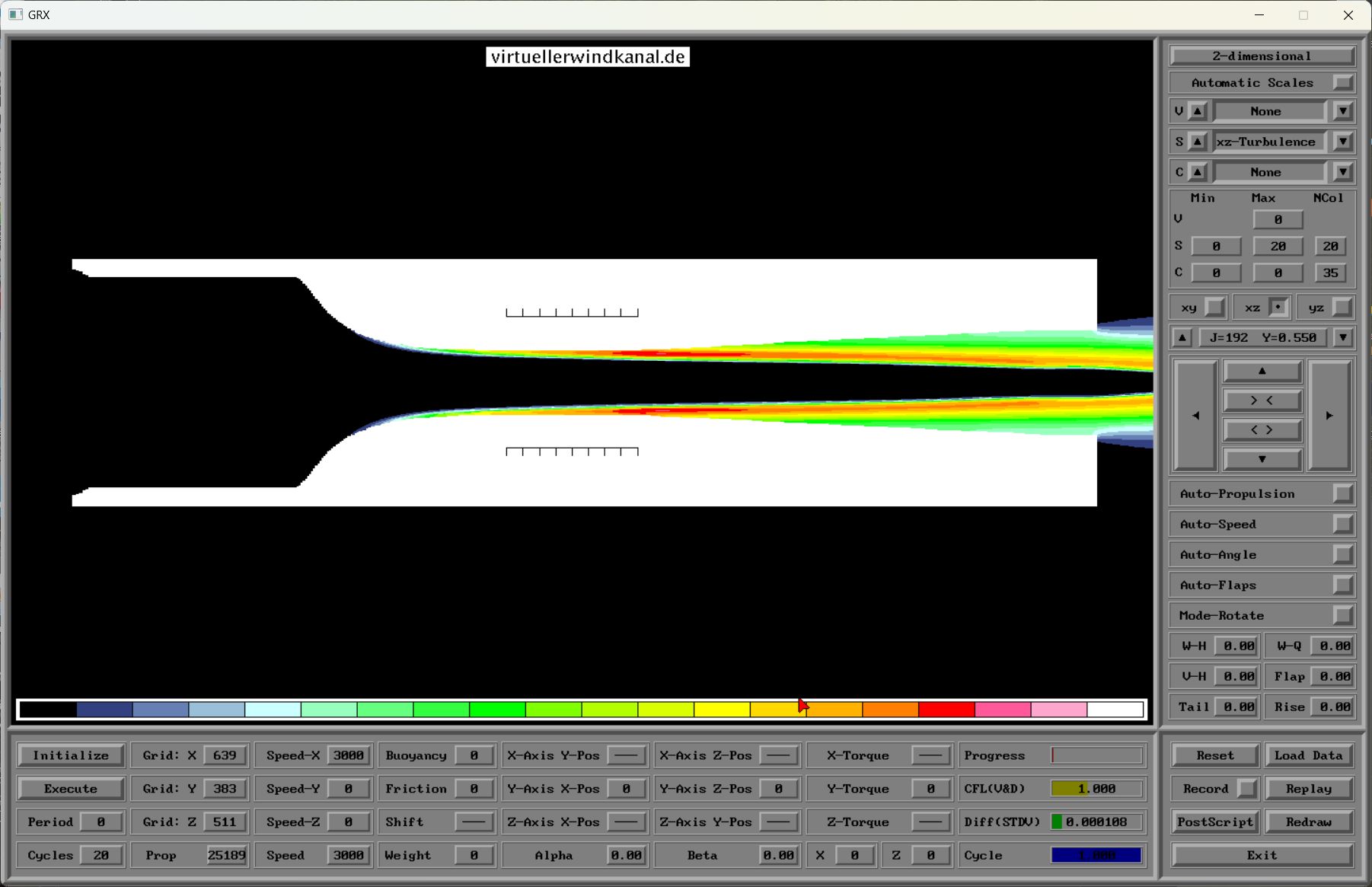
Task: Click up arrow beside J=192 slice
Action: click(x=1182, y=337)
